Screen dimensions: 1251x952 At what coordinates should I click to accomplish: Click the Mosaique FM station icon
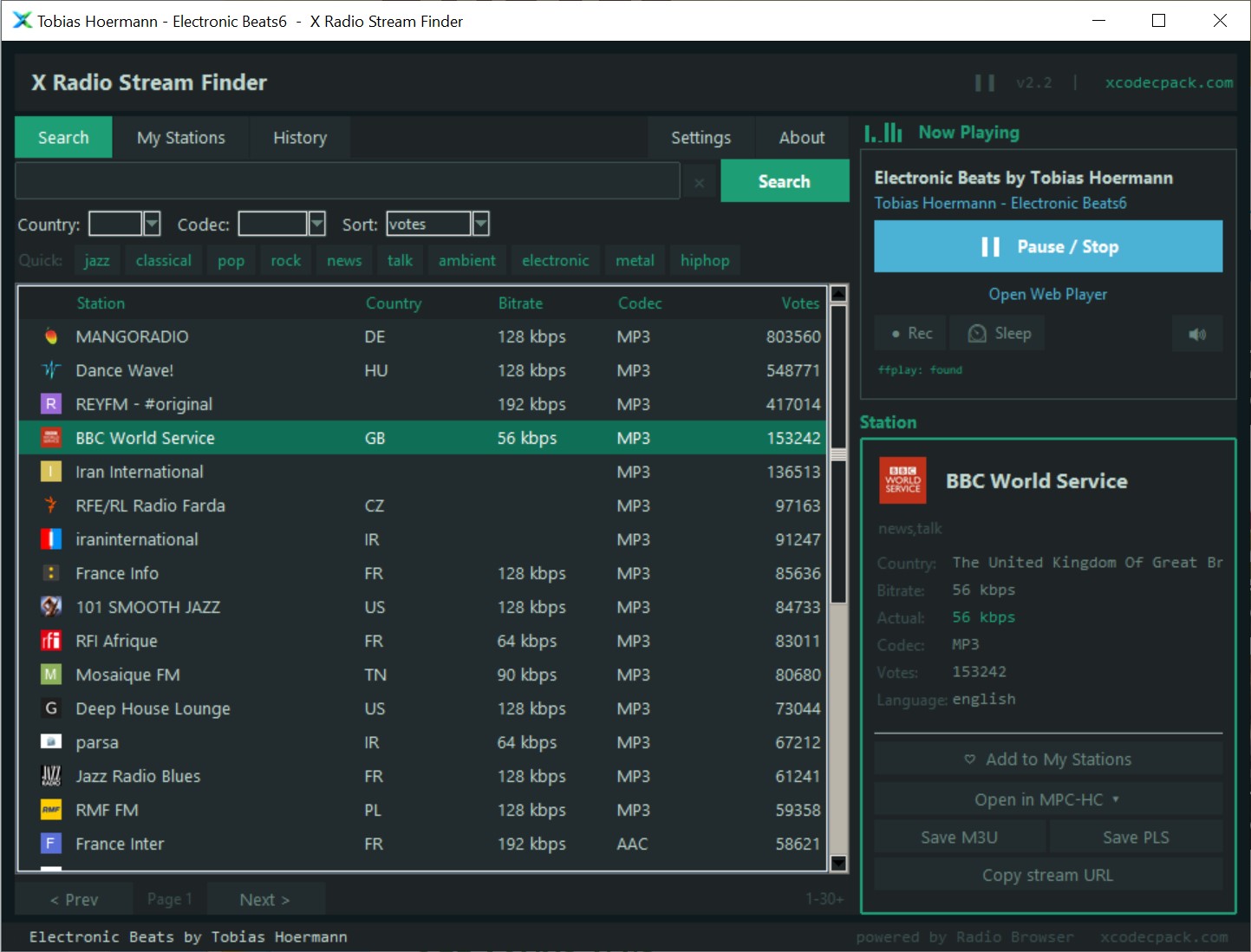point(51,675)
